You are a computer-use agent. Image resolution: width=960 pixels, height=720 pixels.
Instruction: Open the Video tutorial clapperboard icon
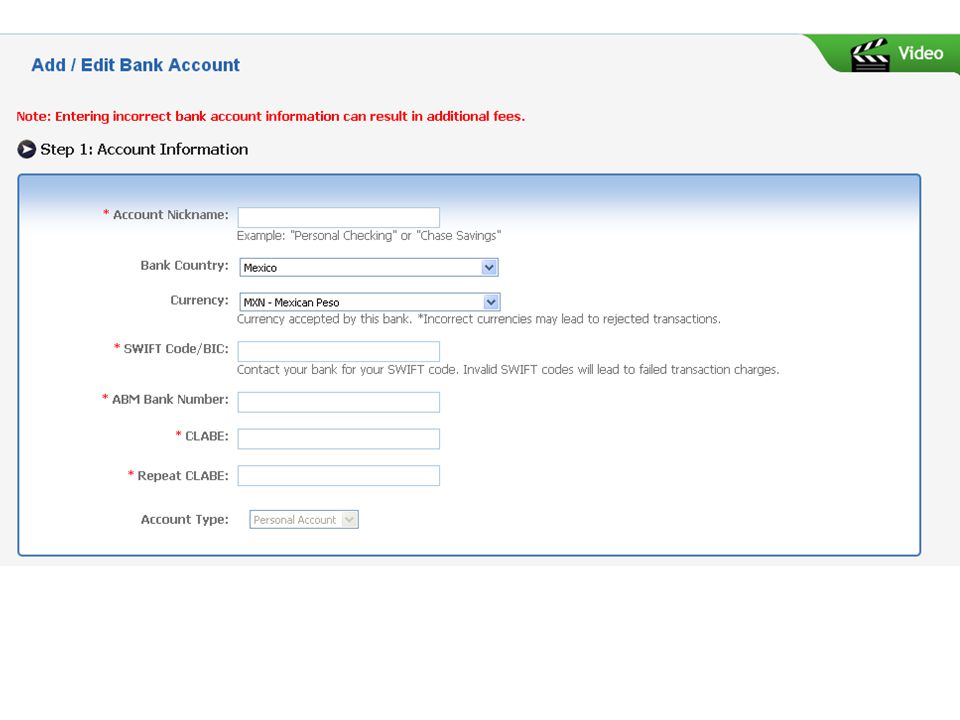[870, 54]
